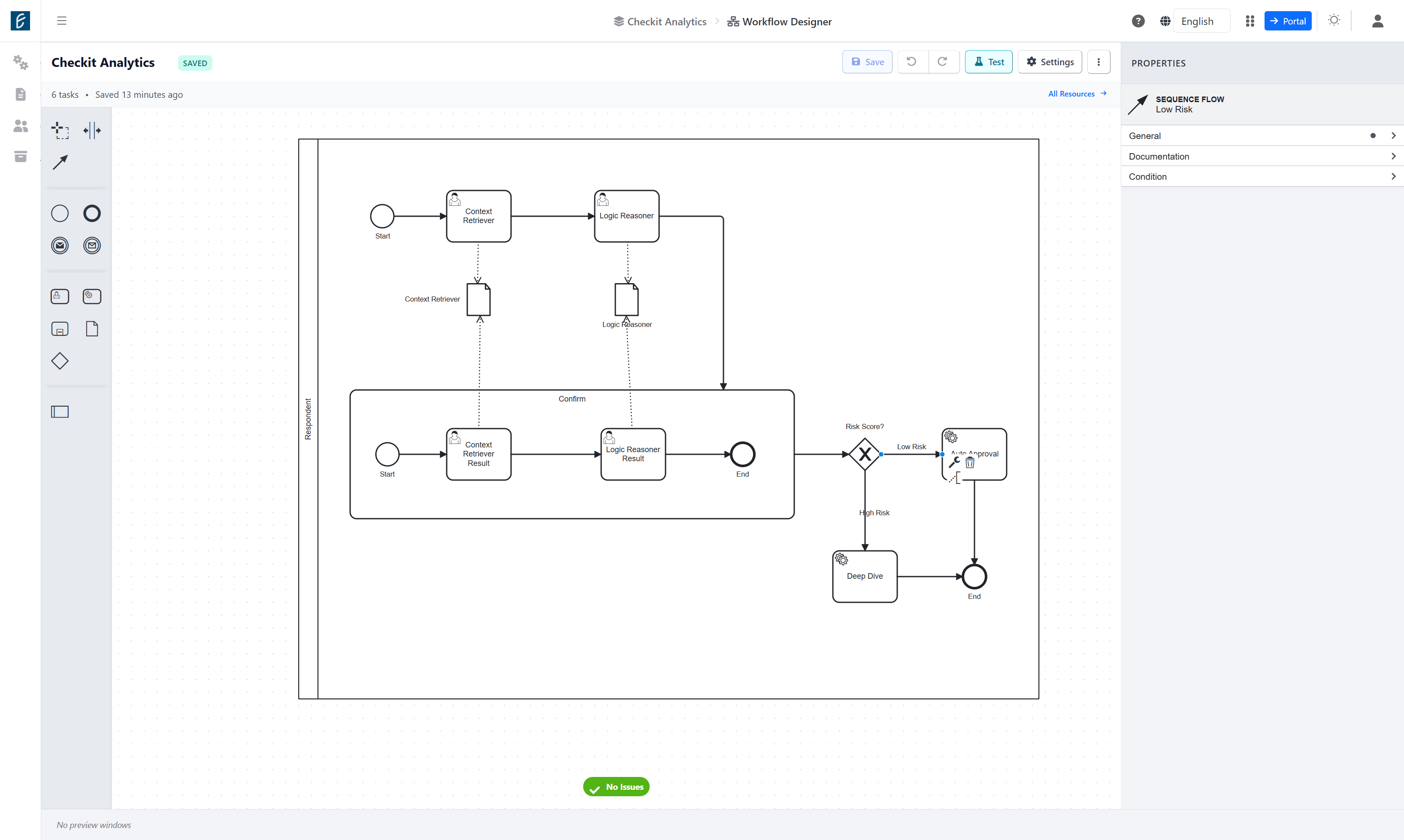Activate the create/remove space tool
This screenshot has height=840, width=1404.
92,130
